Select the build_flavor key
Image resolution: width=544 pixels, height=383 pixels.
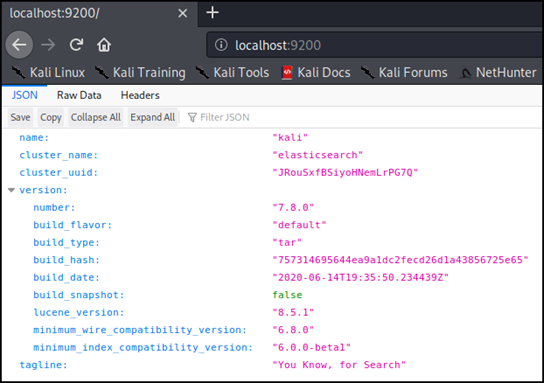[73, 225]
